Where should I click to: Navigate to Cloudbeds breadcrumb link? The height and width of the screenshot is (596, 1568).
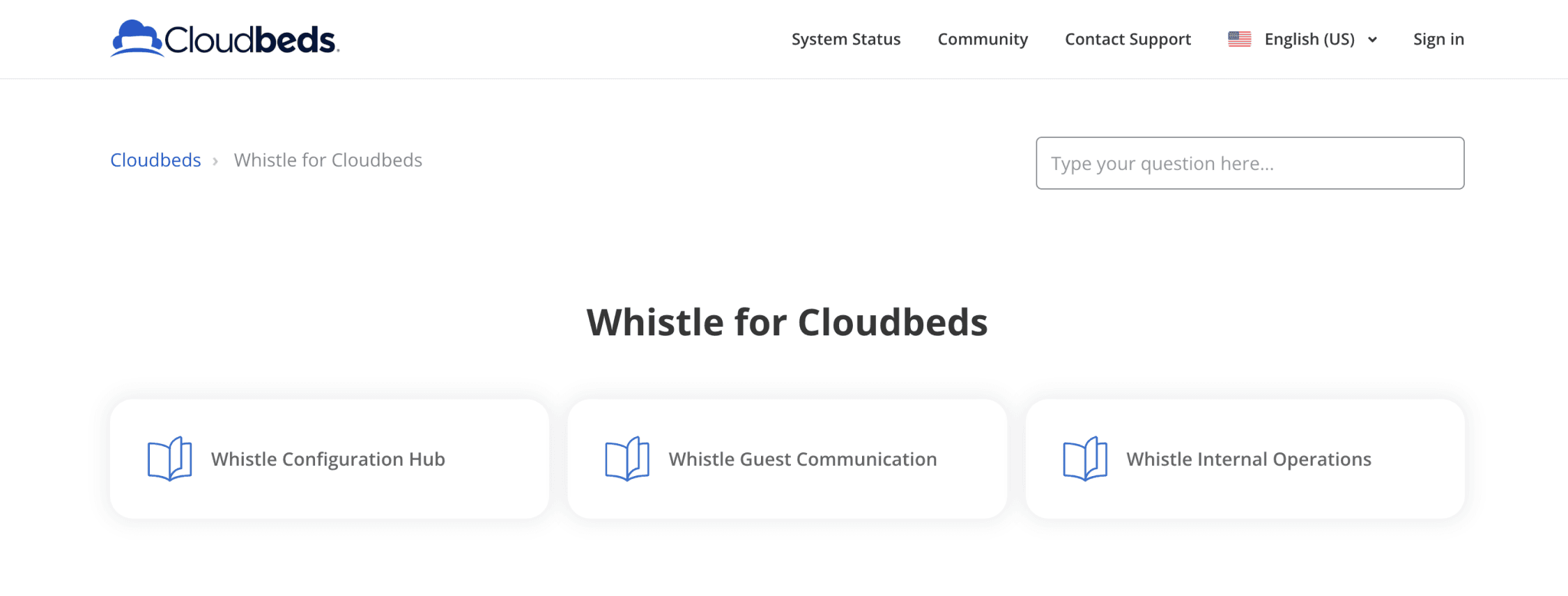coord(155,160)
